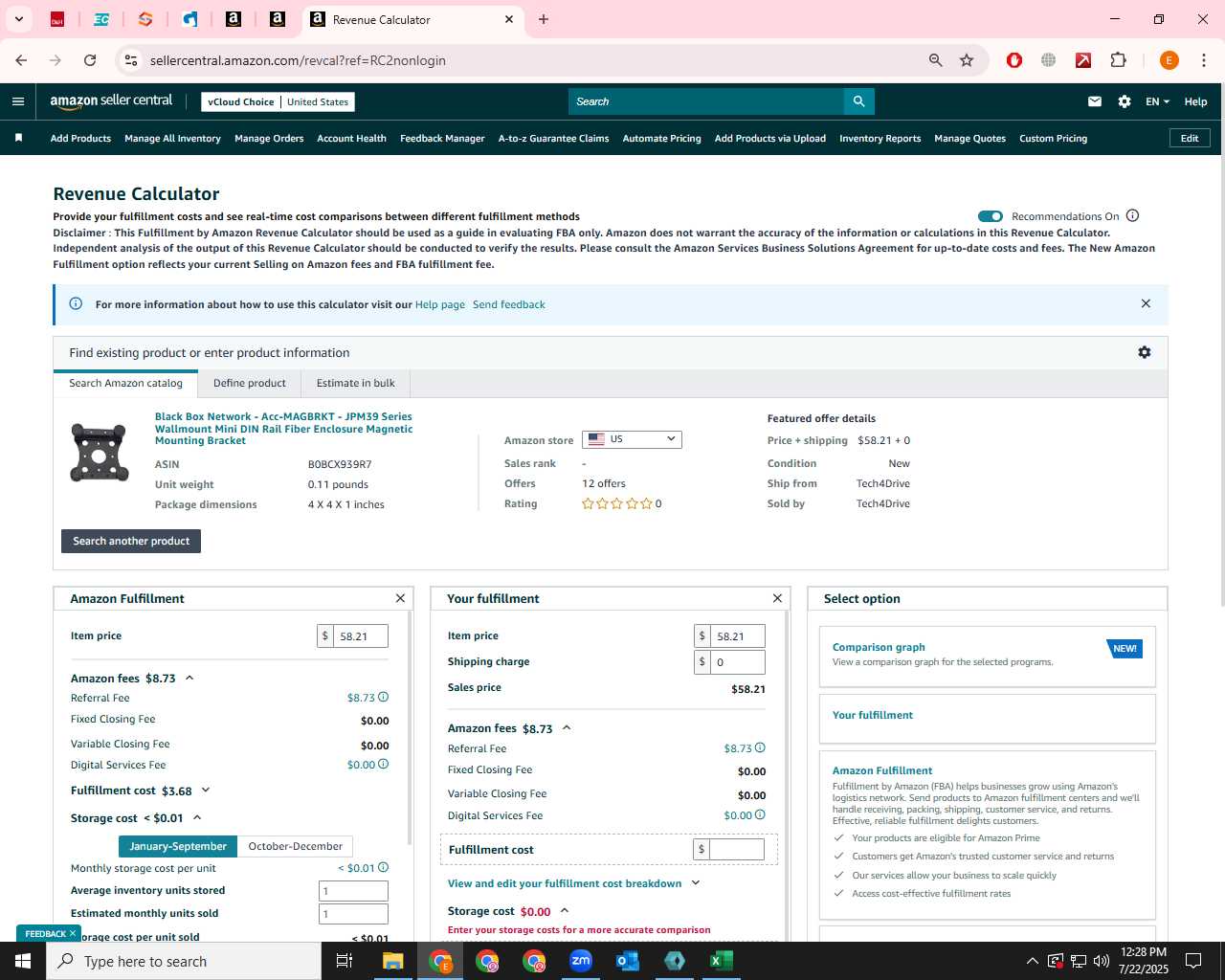
Task: Open the messages envelope icon
Action: tap(1095, 101)
